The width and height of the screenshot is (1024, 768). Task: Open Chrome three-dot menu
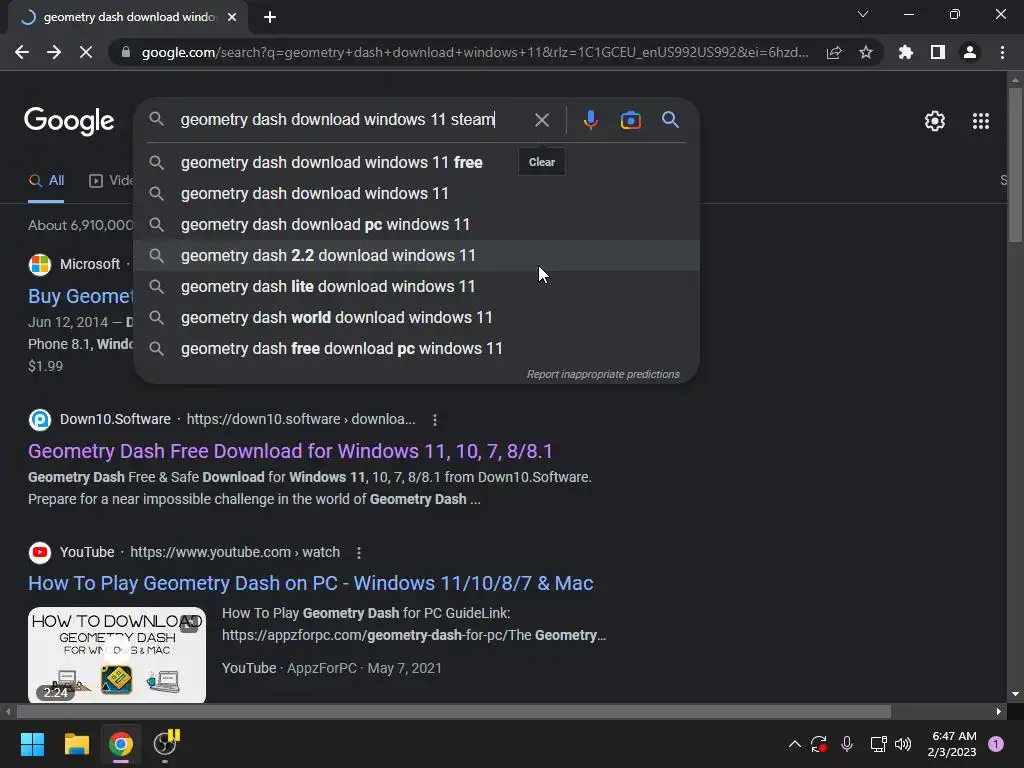click(1002, 52)
